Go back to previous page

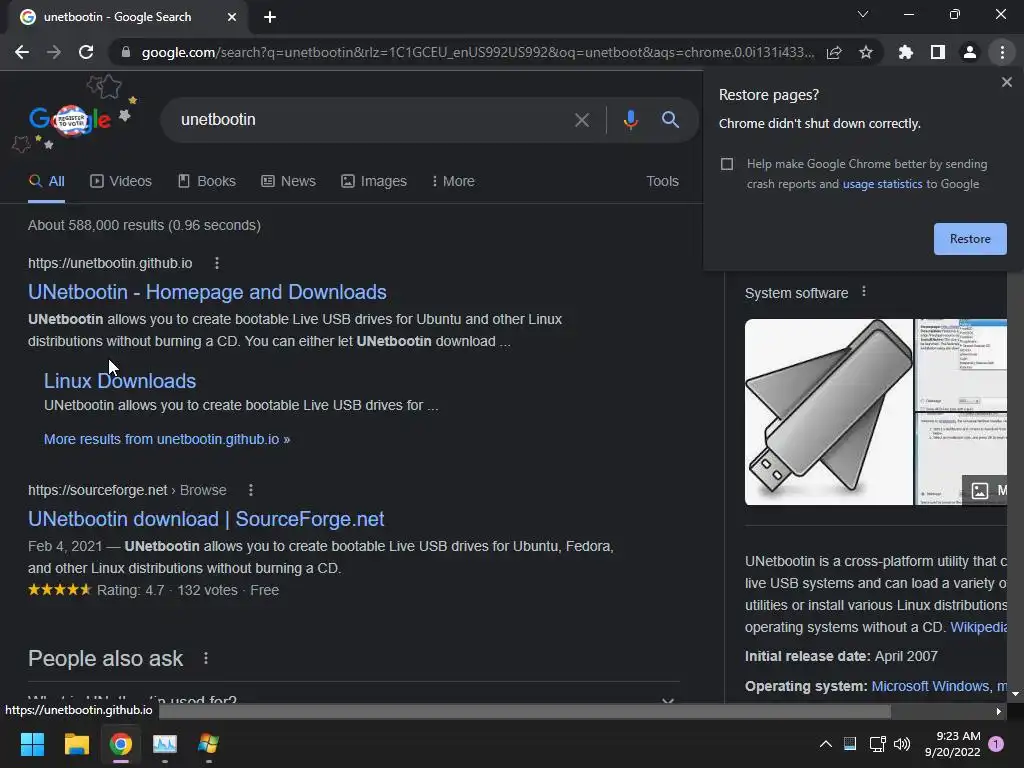tap(22, 52)
